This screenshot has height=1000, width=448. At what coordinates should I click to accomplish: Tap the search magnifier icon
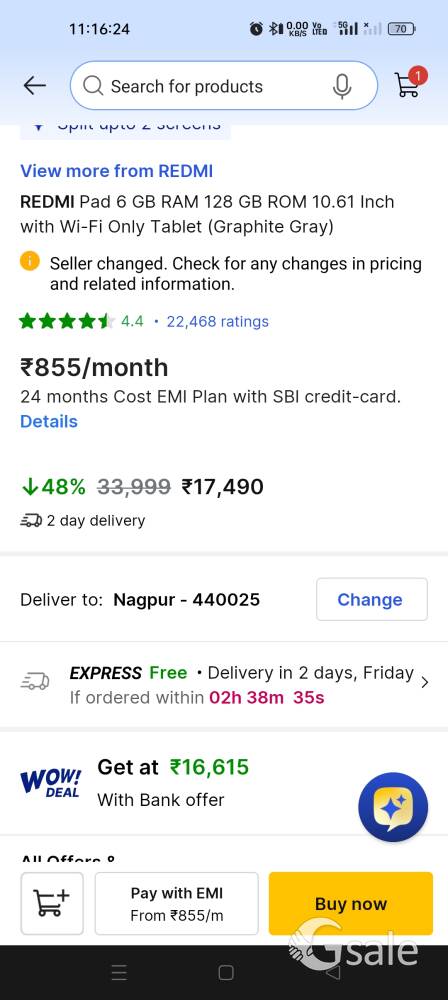(x=93, y=86)
